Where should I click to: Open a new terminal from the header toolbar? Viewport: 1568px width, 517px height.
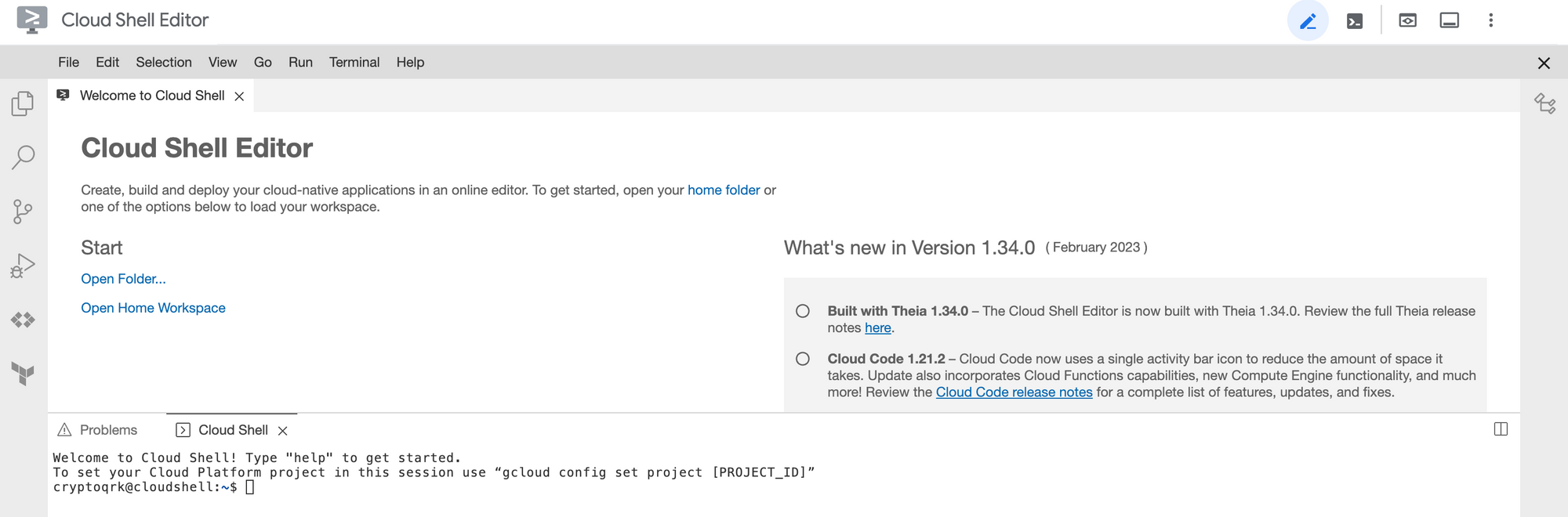(1354, 20)
